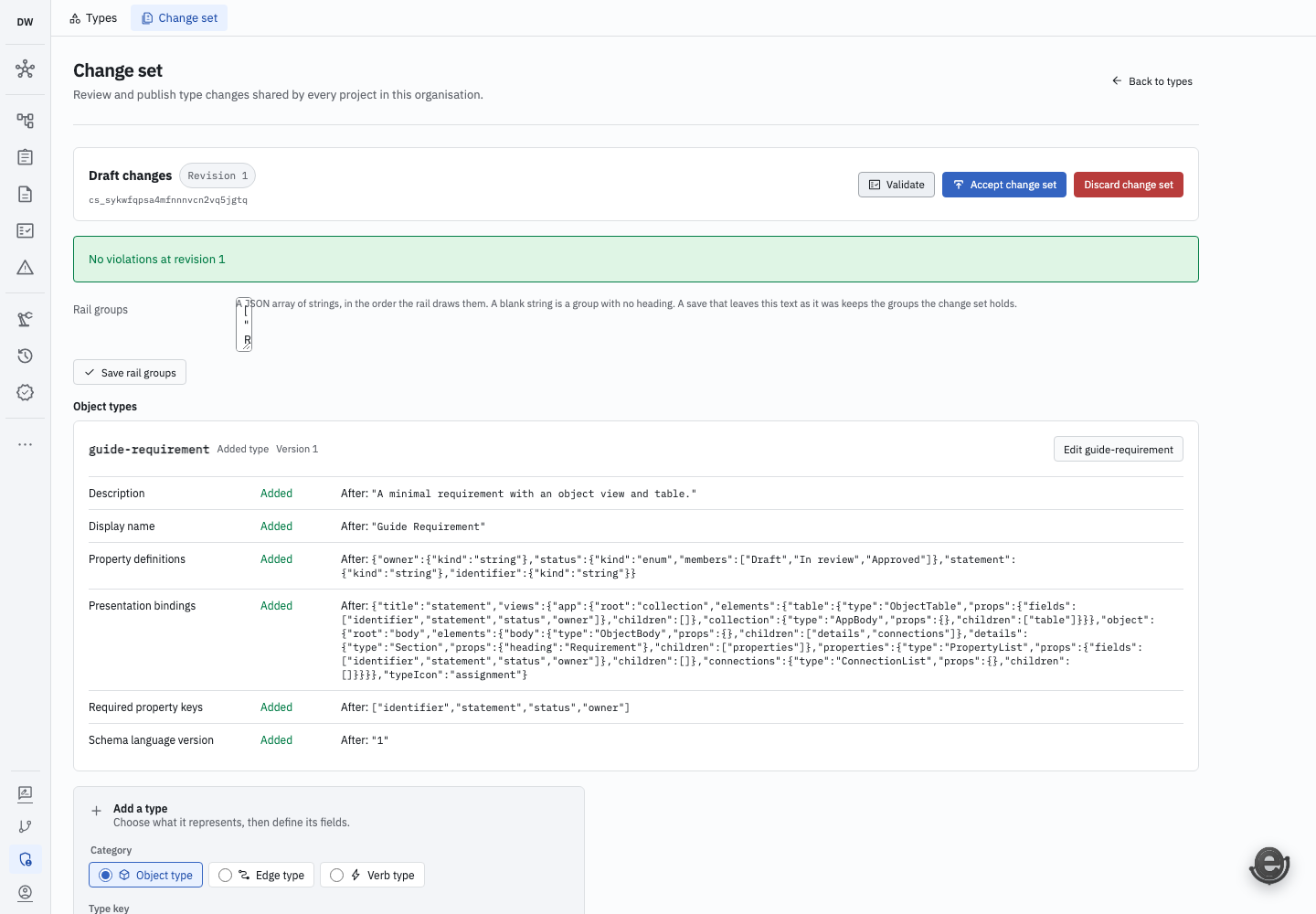
Task: Open the hierarchy tree icon in sidebar
Action: 25,121
